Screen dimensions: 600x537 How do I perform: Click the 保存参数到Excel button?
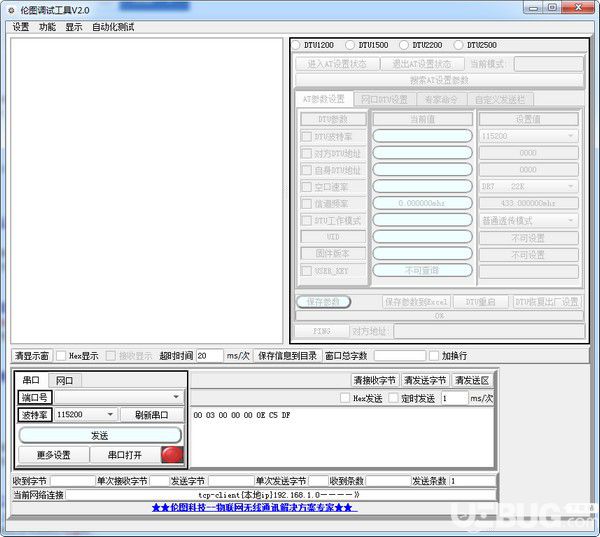pos(416,302)
